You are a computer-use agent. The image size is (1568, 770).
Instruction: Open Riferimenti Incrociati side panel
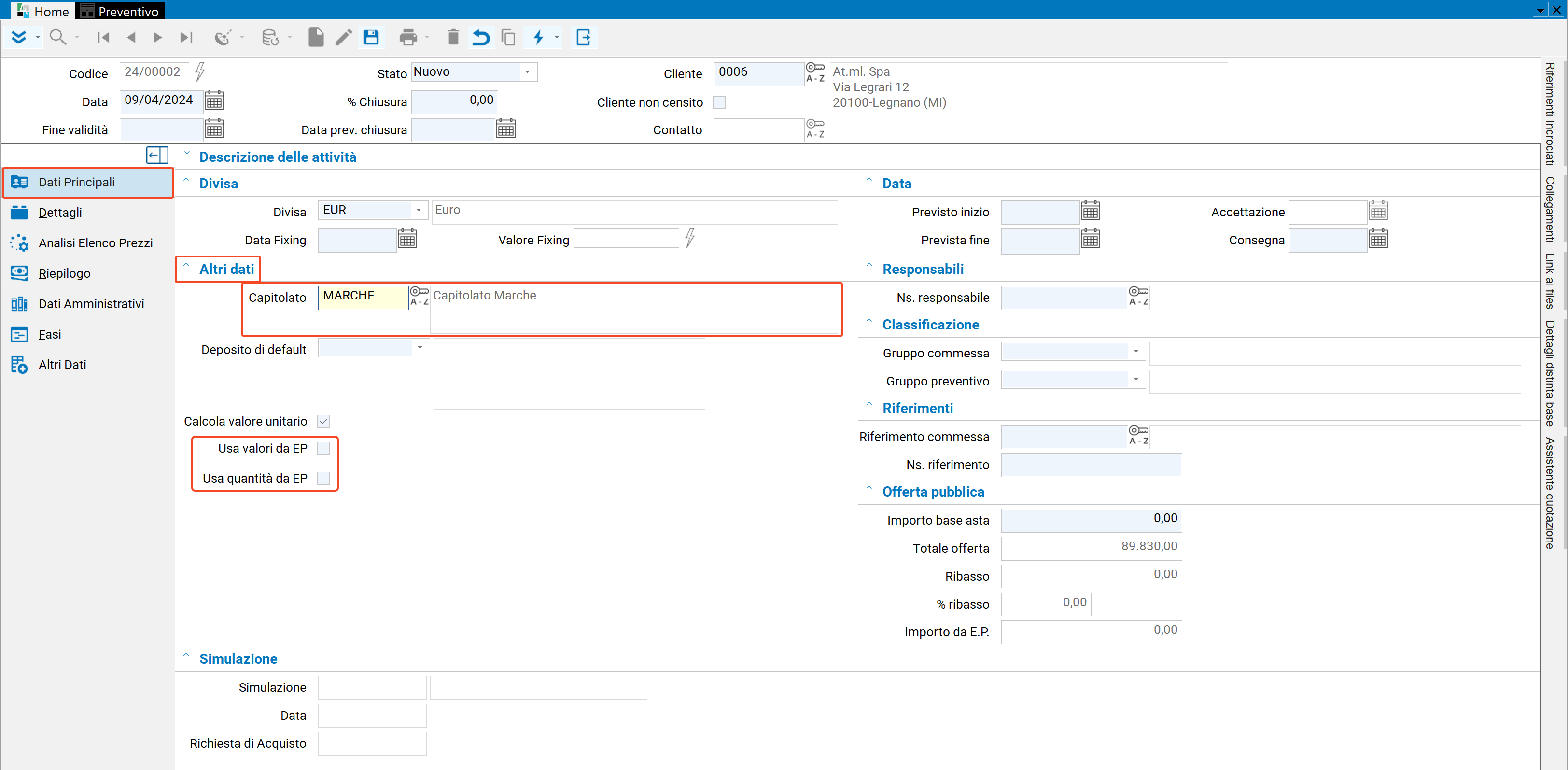click(1550, 114)
